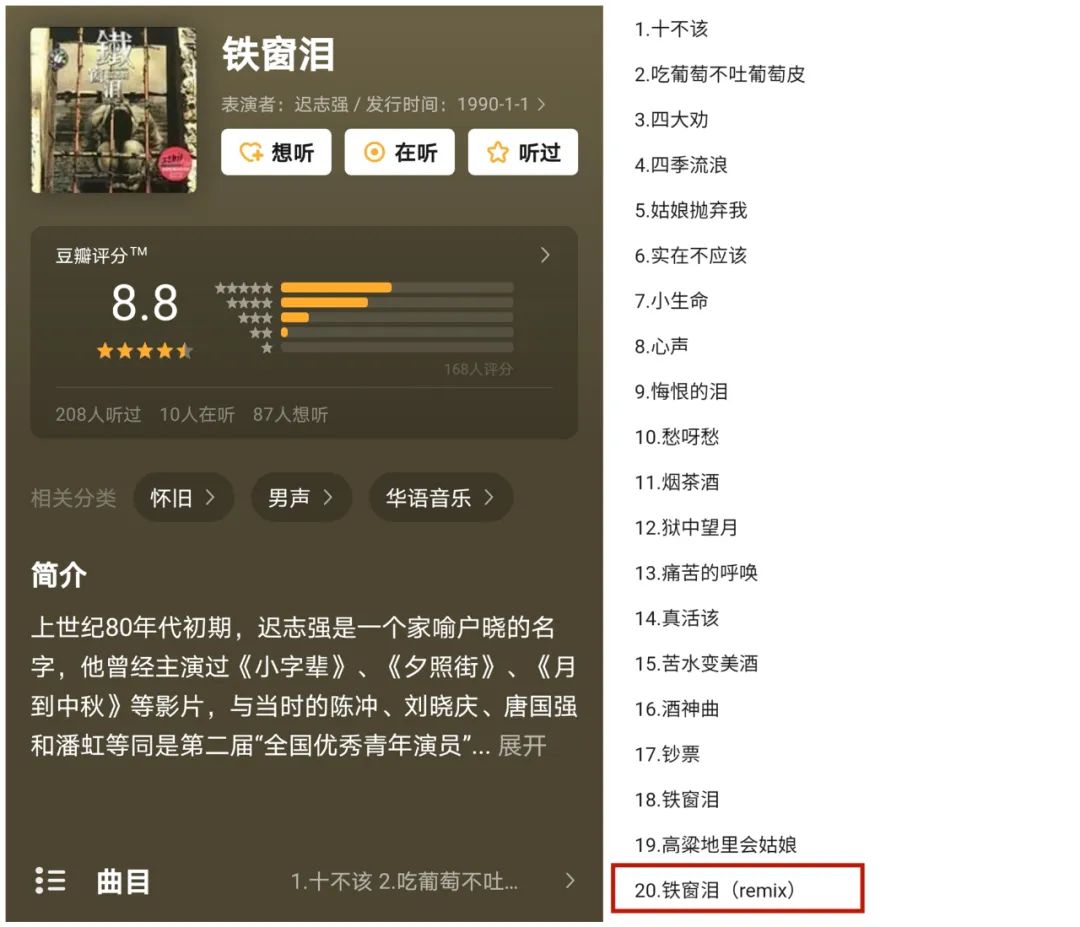Select track 20.铁窗泪（remix）

(x=714, y=890)
